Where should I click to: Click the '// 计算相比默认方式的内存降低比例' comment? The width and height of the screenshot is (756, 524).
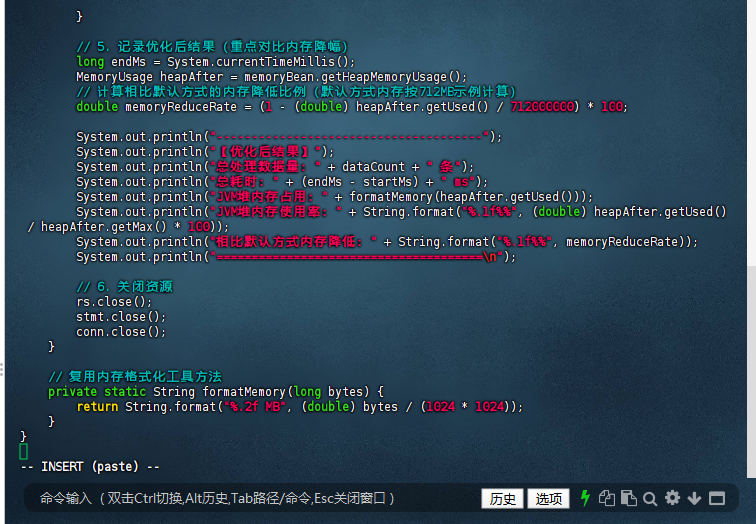coord(296,92)
